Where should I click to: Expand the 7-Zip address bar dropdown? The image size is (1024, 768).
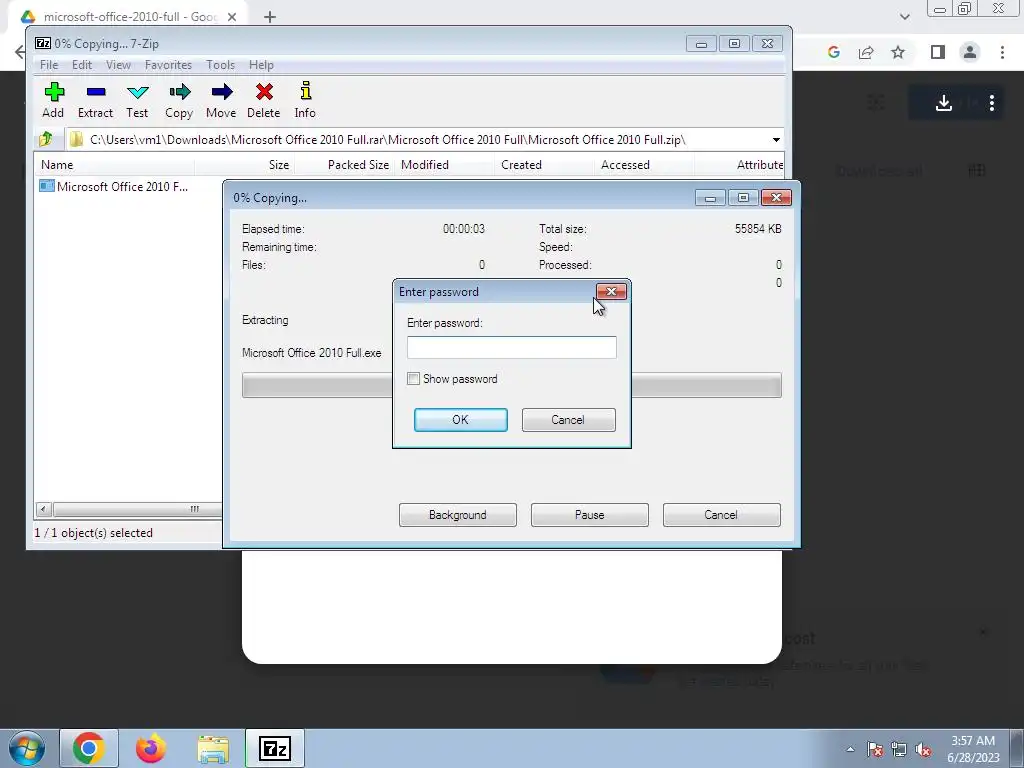[x=776, y=140]
